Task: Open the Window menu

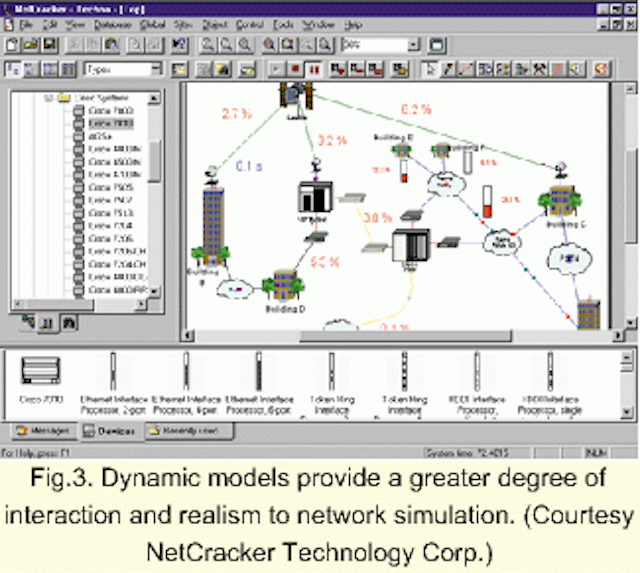Action: 318,25
